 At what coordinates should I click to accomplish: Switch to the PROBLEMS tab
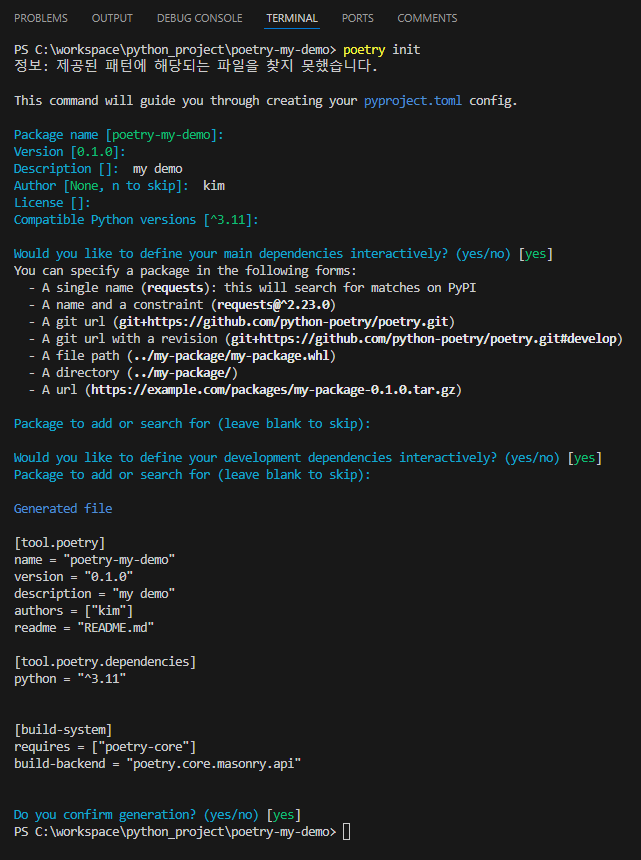pos(41,18)
